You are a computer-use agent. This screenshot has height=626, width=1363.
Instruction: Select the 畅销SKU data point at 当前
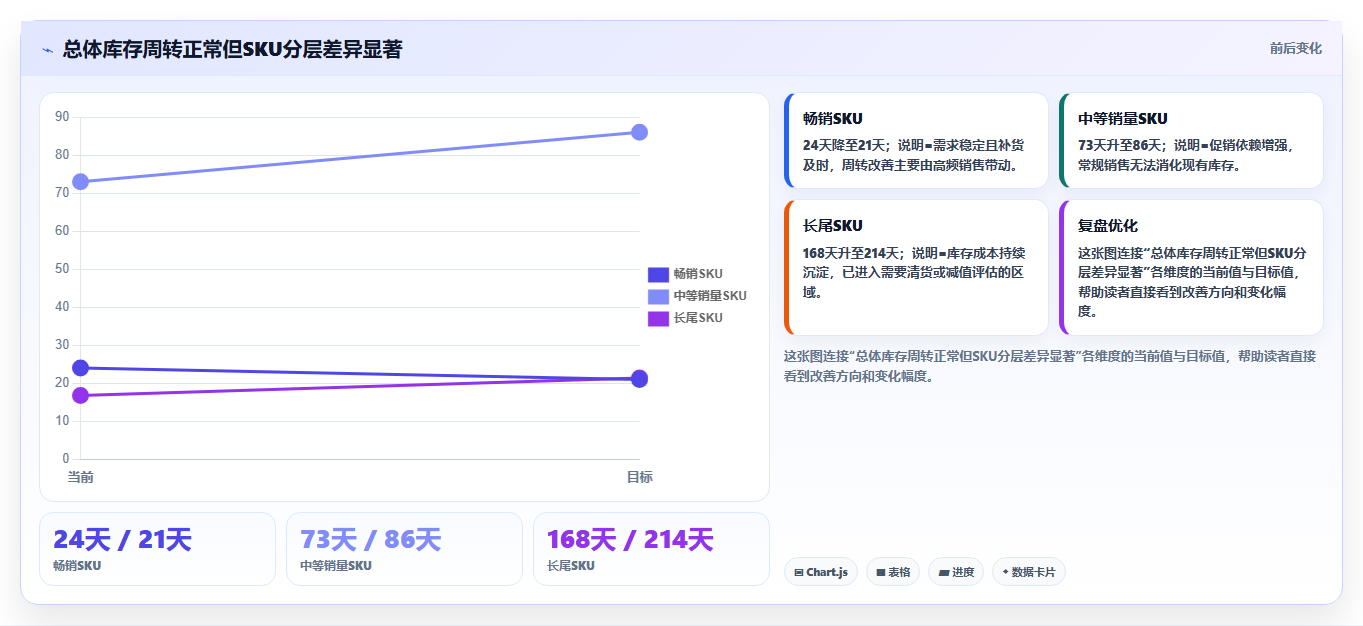81,368
